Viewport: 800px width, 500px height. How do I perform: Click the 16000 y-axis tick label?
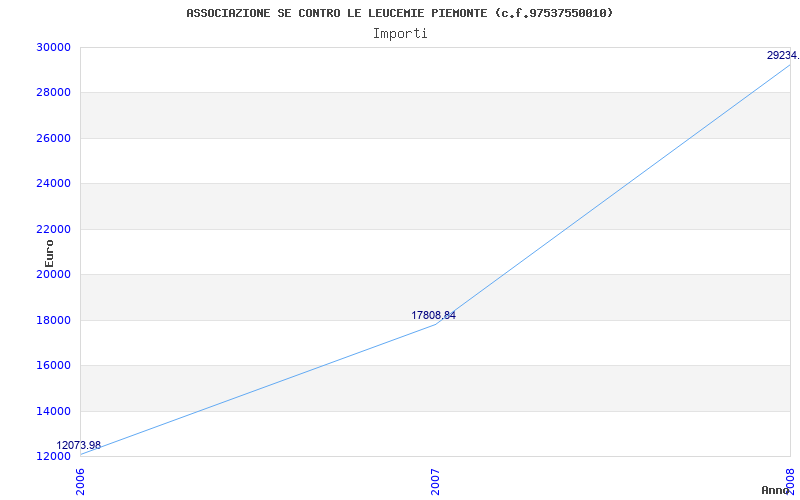click(53, 366)
